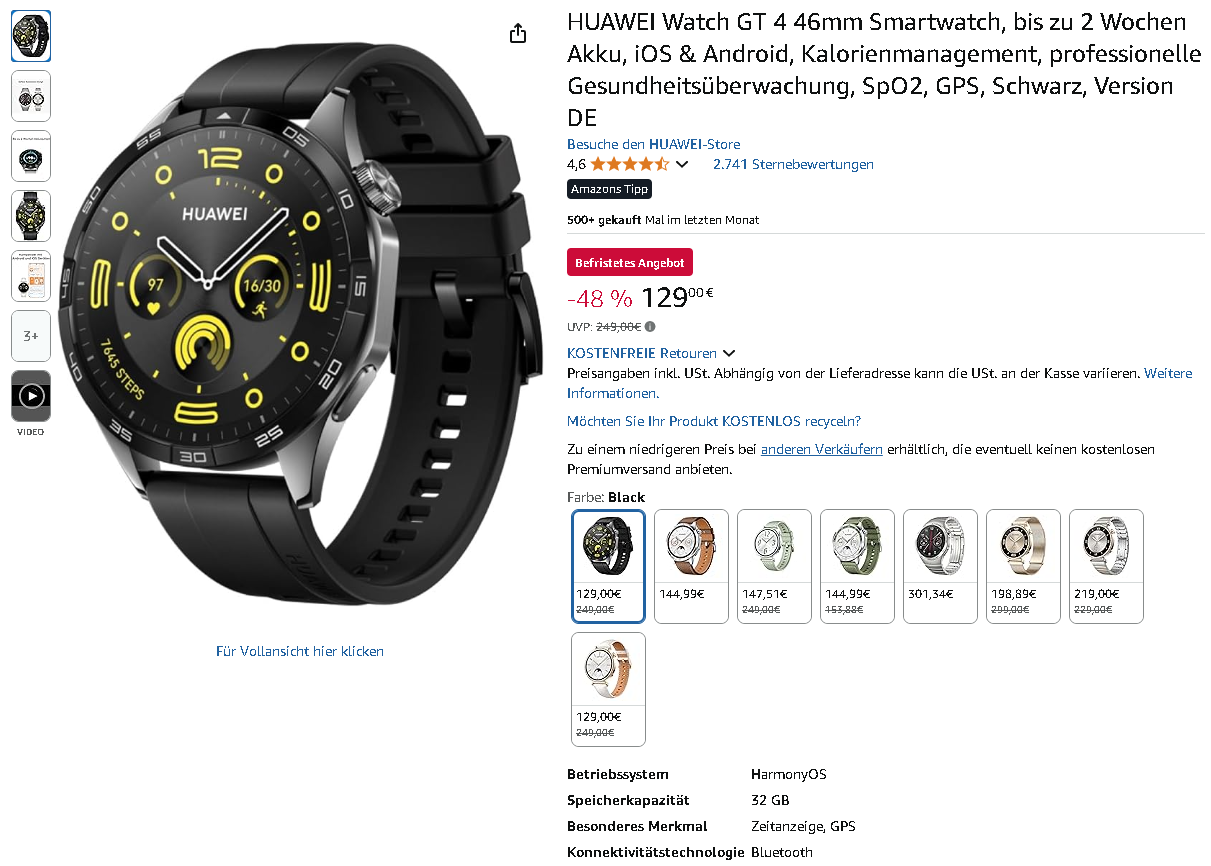The width and height of the screenshot is (1211, 866).
Task: Show the fourth gallery thumbnail image
Action: click(31, 216)
